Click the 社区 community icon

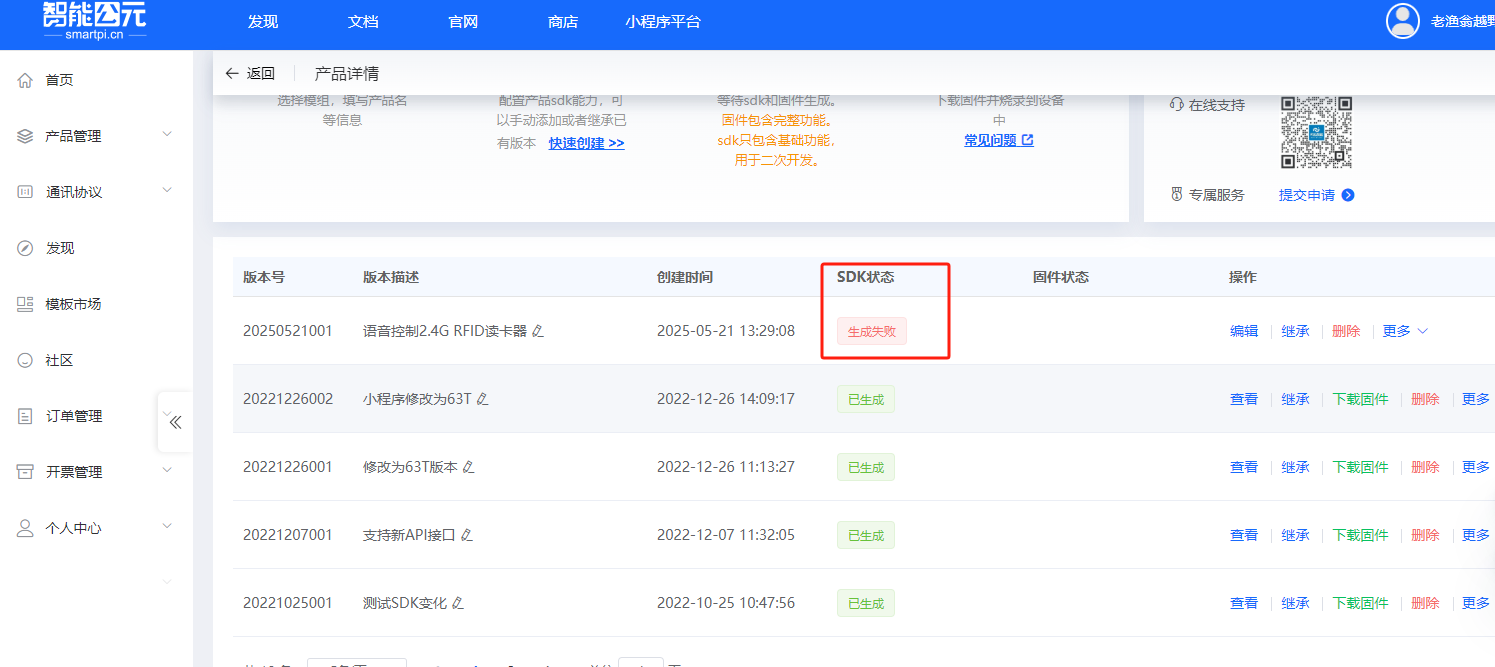24,359
